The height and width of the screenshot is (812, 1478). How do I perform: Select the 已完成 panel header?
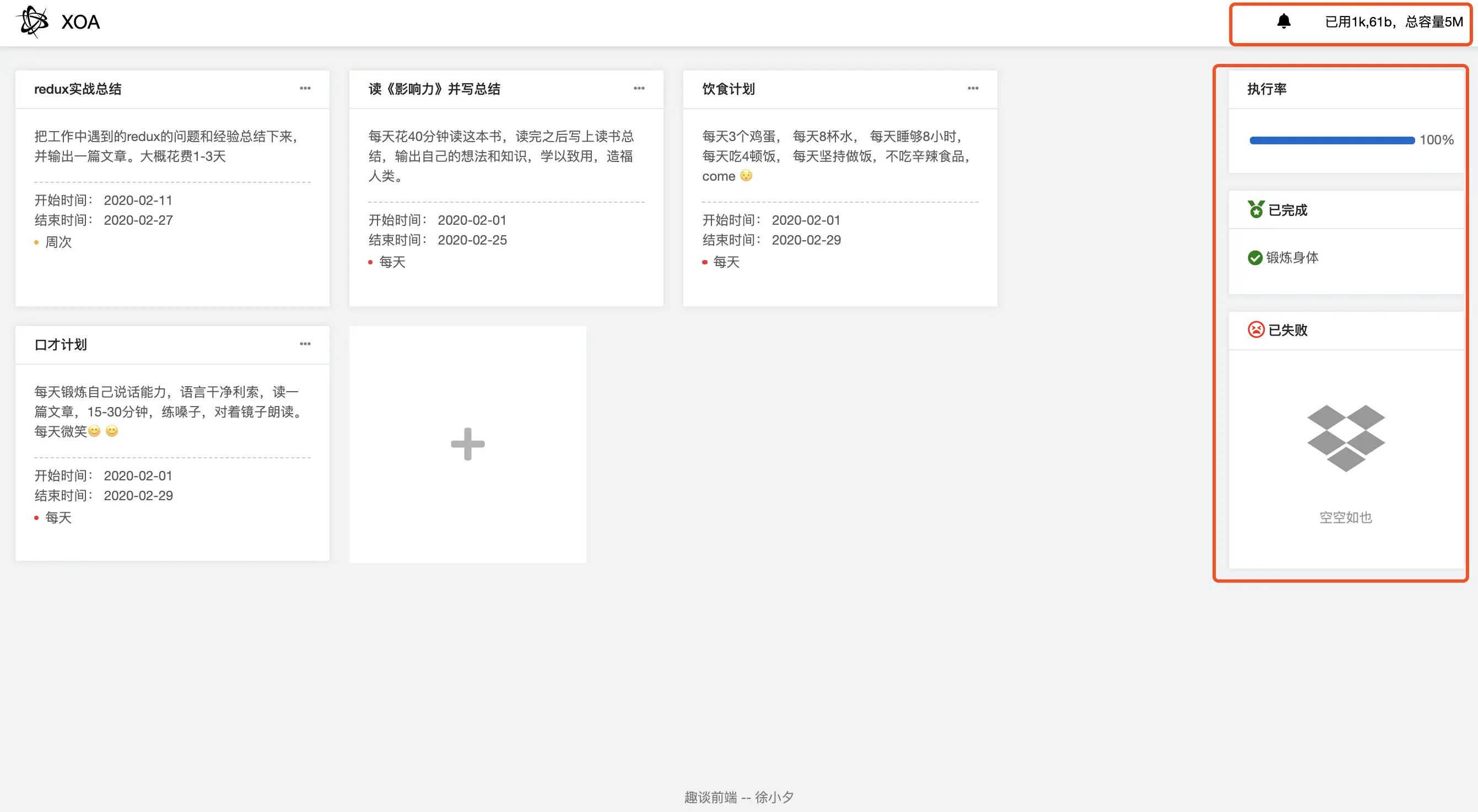[1287, 210]
